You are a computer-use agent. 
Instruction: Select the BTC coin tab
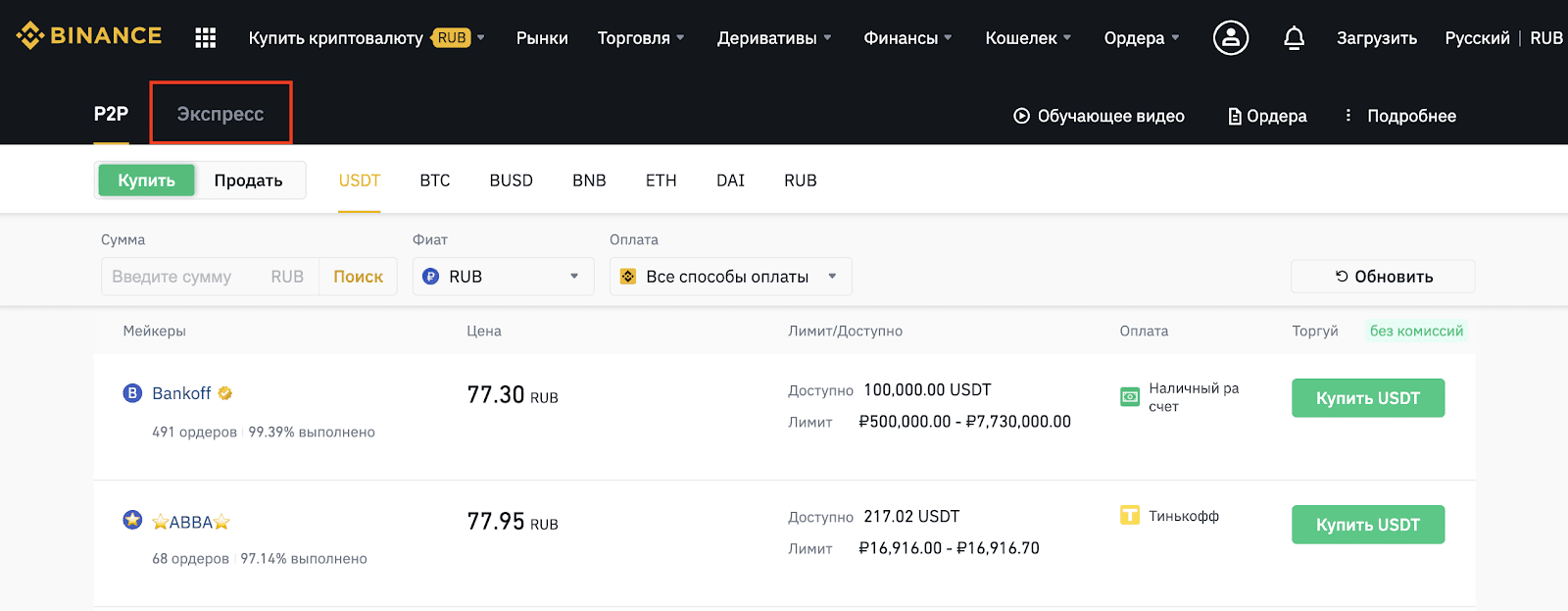(x=435, y=180)
